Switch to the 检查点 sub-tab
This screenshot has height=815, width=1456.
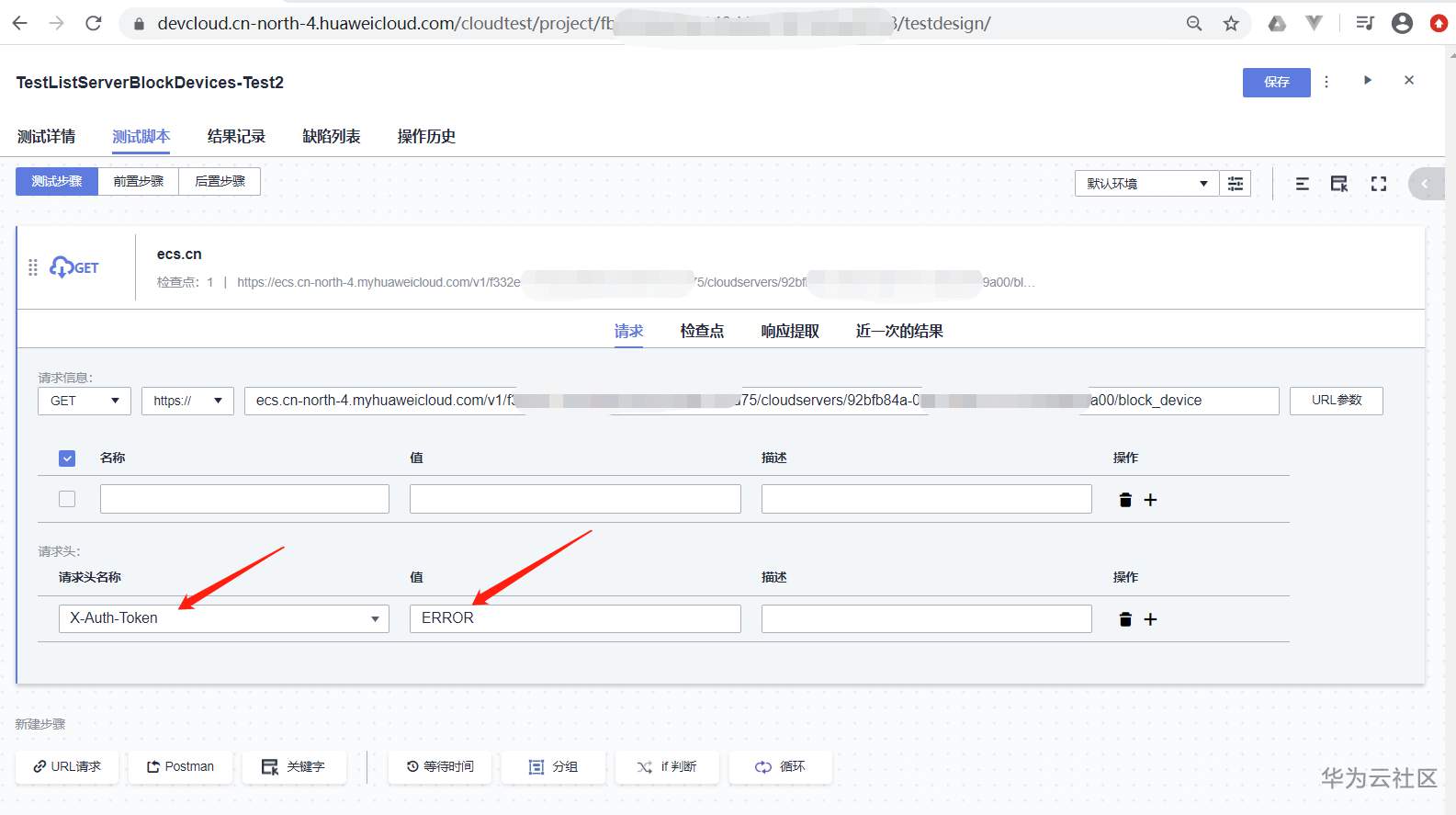click(x=702, y=332)
